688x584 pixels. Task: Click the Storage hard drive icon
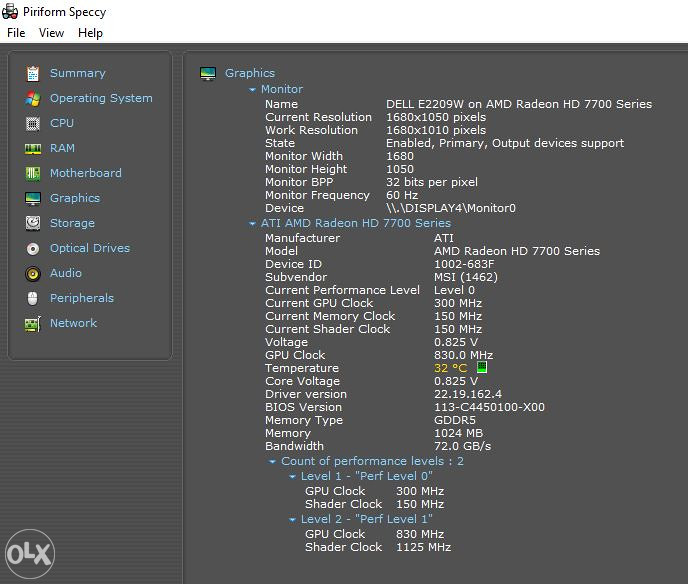tap(32, 223)
